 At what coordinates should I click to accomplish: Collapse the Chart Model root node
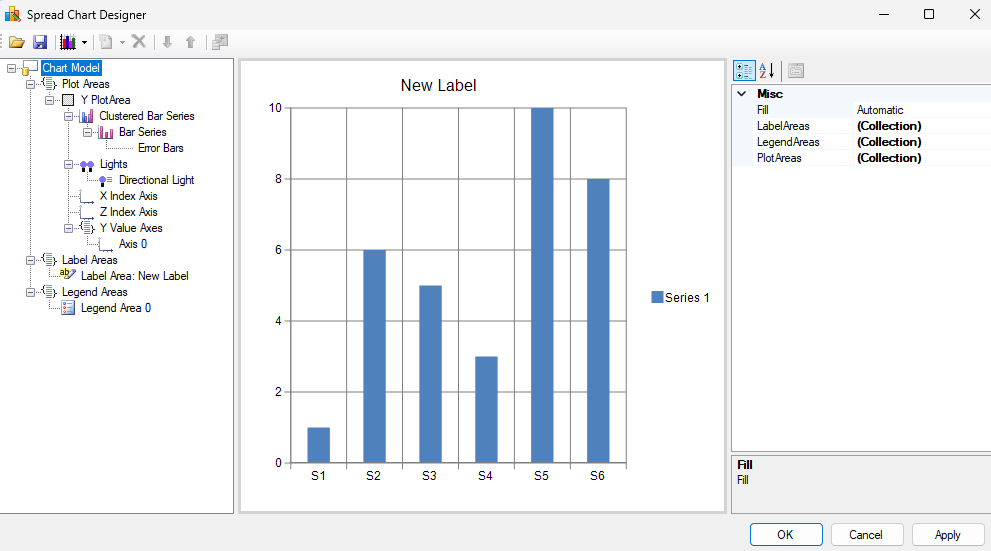click(11, 68)
